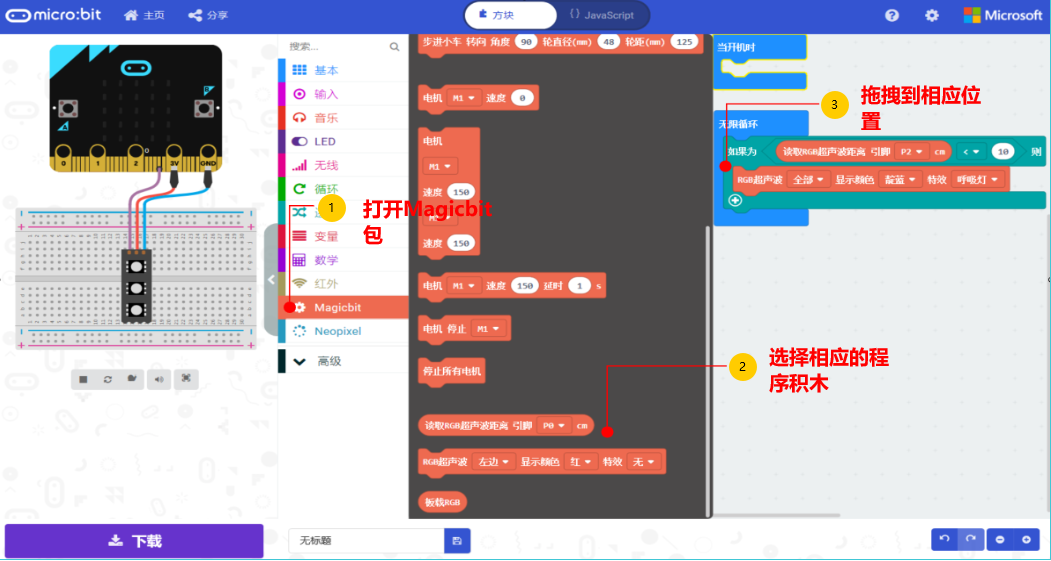Restart the simulator with the refresh icon
This screenshot has width=1051, height=561.
coord(108,379)
